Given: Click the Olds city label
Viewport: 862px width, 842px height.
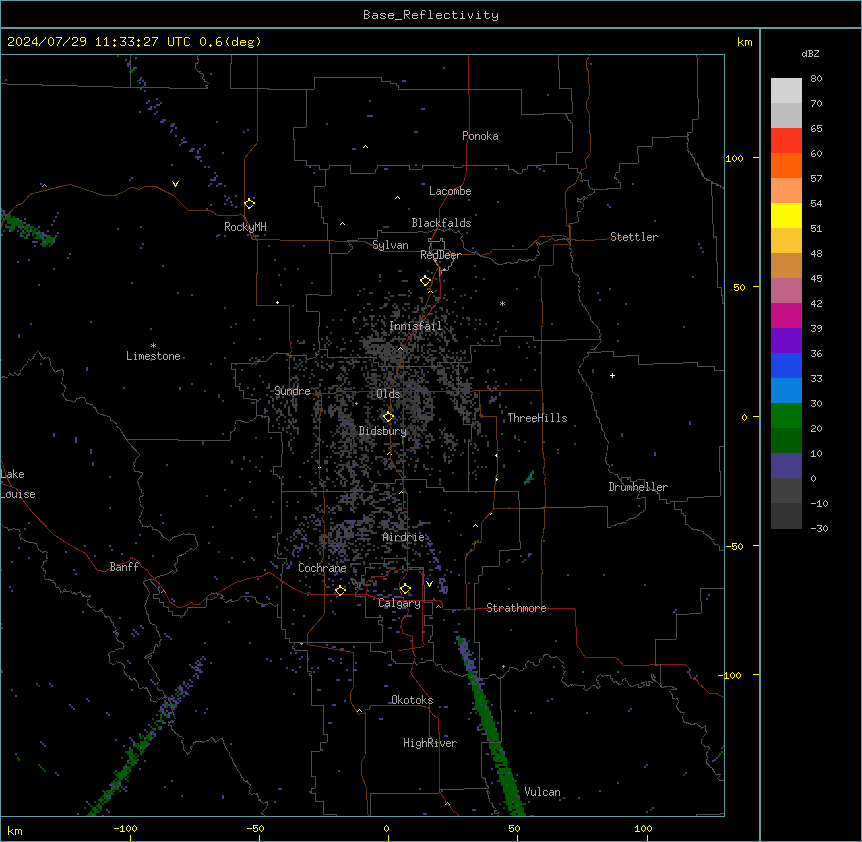Looking at the screenshot, I should tap(388, 394).
